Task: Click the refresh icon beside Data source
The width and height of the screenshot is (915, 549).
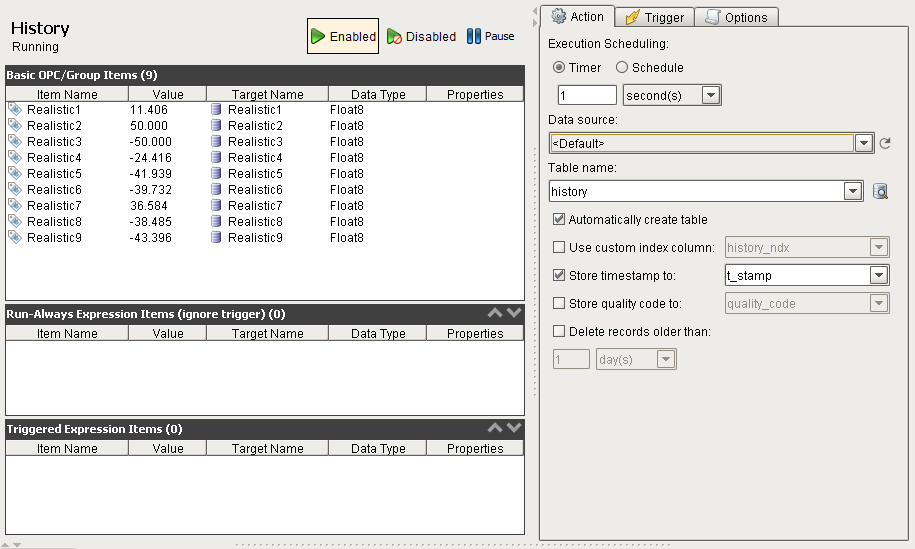Action: [x=885, y=144]
